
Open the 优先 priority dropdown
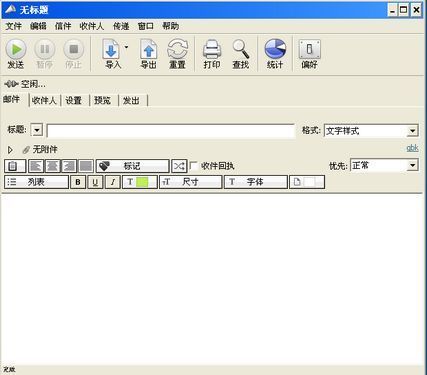(x=412, y=165)
